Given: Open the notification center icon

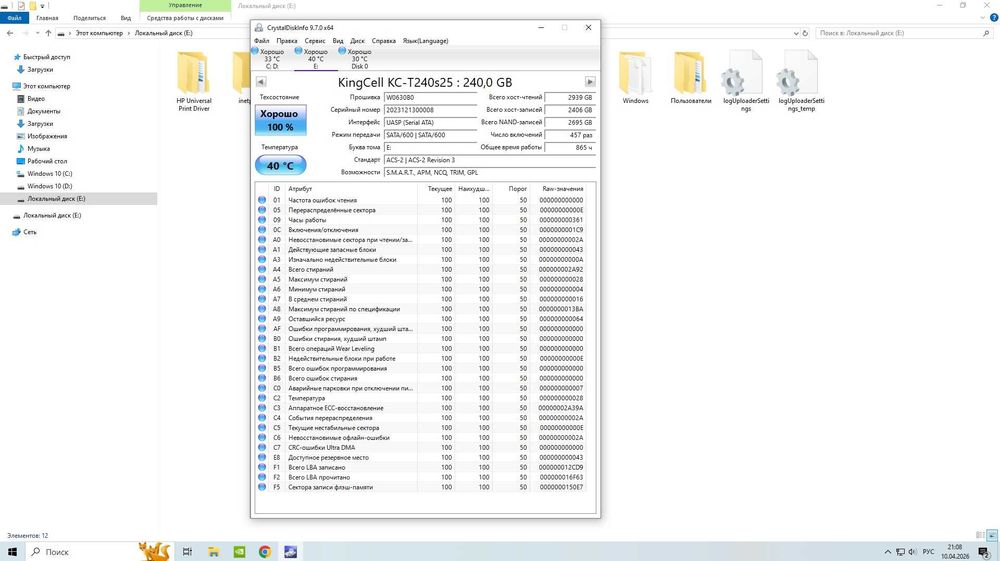Looking at the screenshot, I should pyautogui.click(x=985, y=552).
